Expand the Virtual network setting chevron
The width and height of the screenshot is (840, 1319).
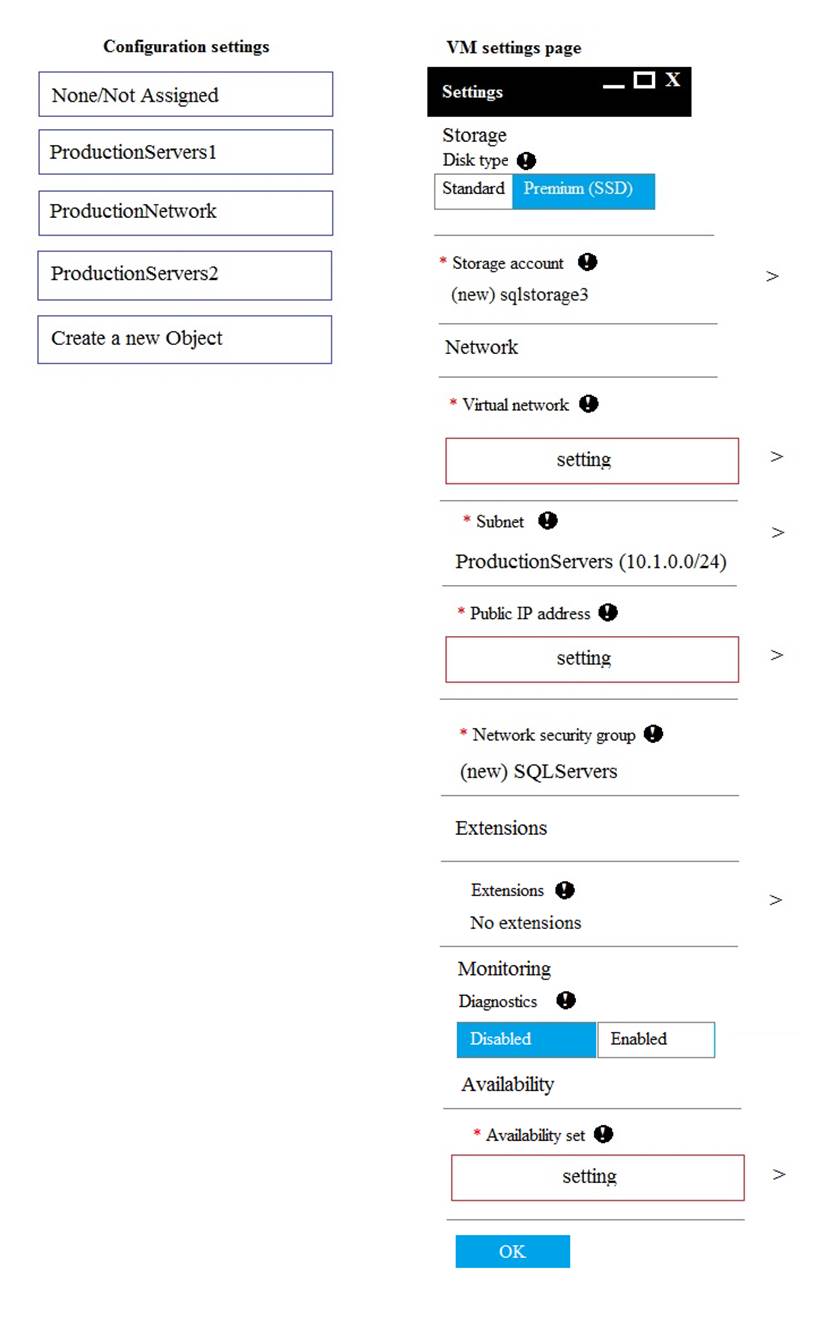(x=777, y=456)
